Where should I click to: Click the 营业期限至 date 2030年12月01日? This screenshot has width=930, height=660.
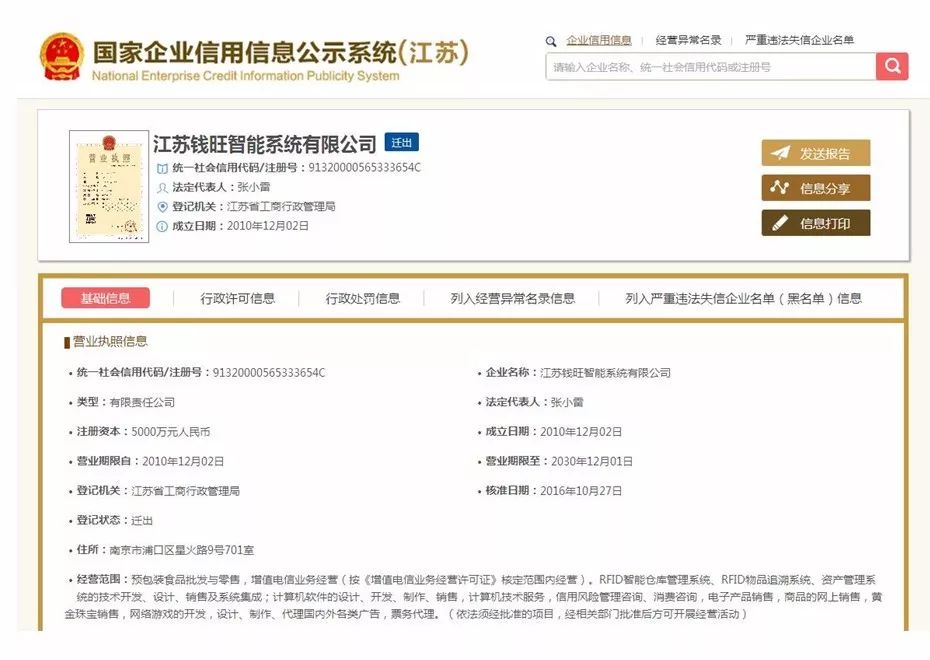click(x=592, y=461)
